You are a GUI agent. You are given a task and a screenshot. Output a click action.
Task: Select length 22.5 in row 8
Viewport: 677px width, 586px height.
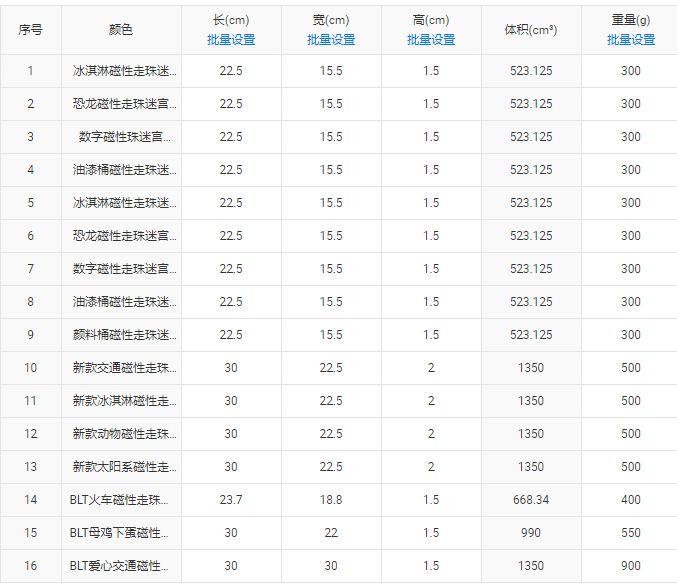(x=231, y=302)
